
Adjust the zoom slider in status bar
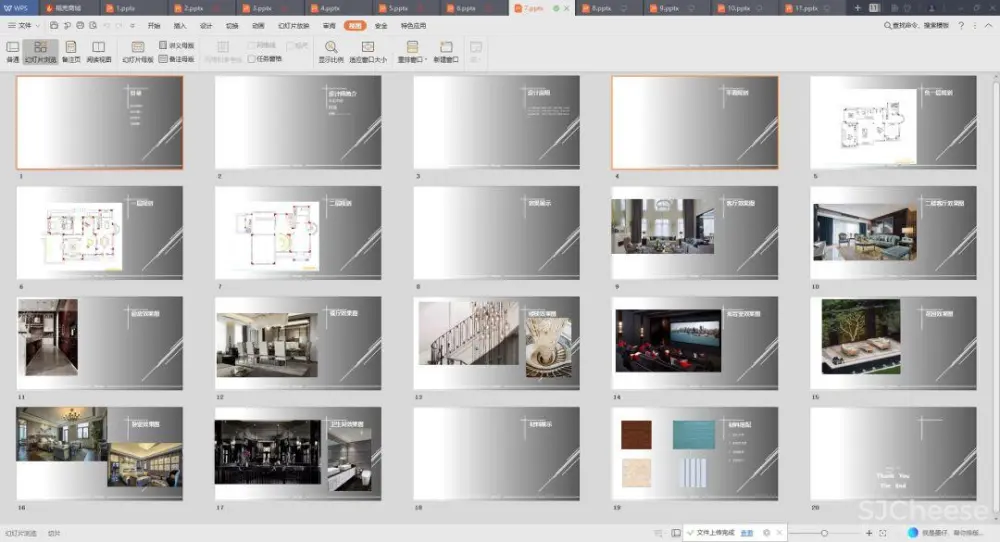pos(824,533)
